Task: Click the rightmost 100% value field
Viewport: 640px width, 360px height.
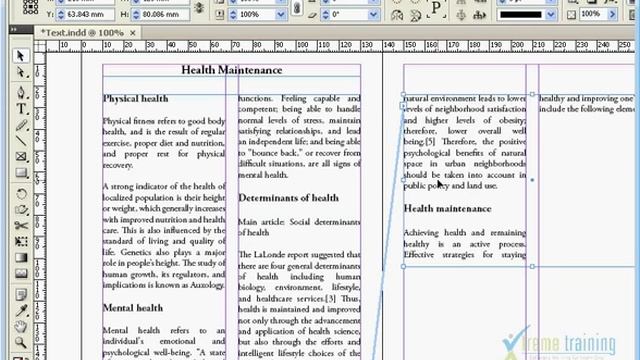Action: click(x=593, y=14)
